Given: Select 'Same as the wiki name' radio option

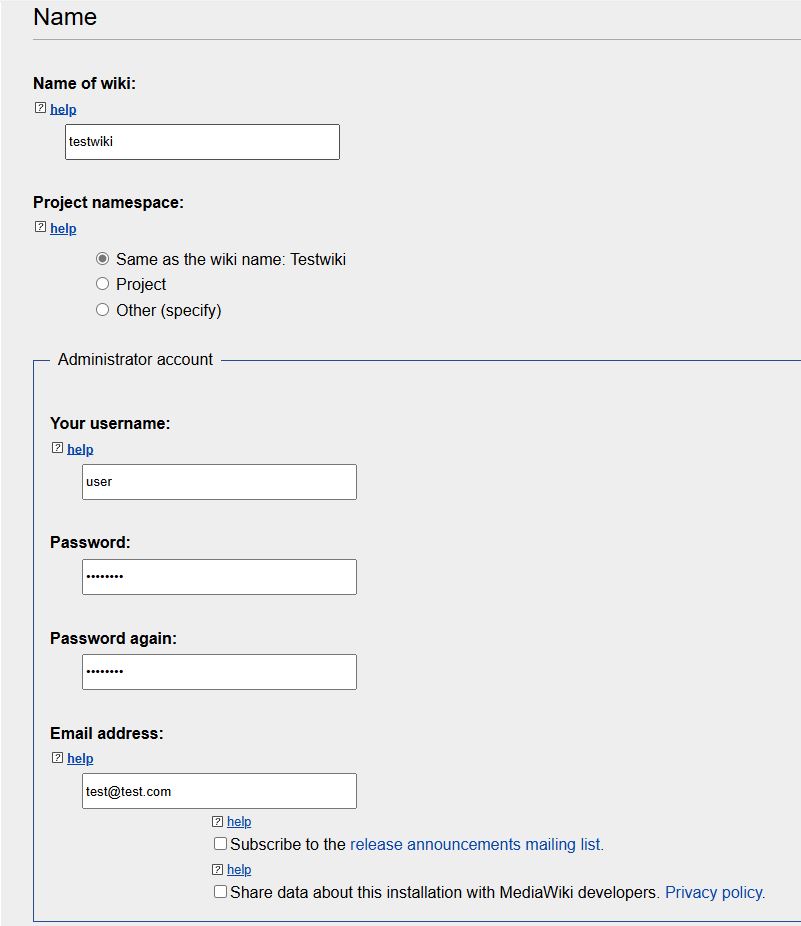Looking at the screenshot, I should tap(103, 259).
